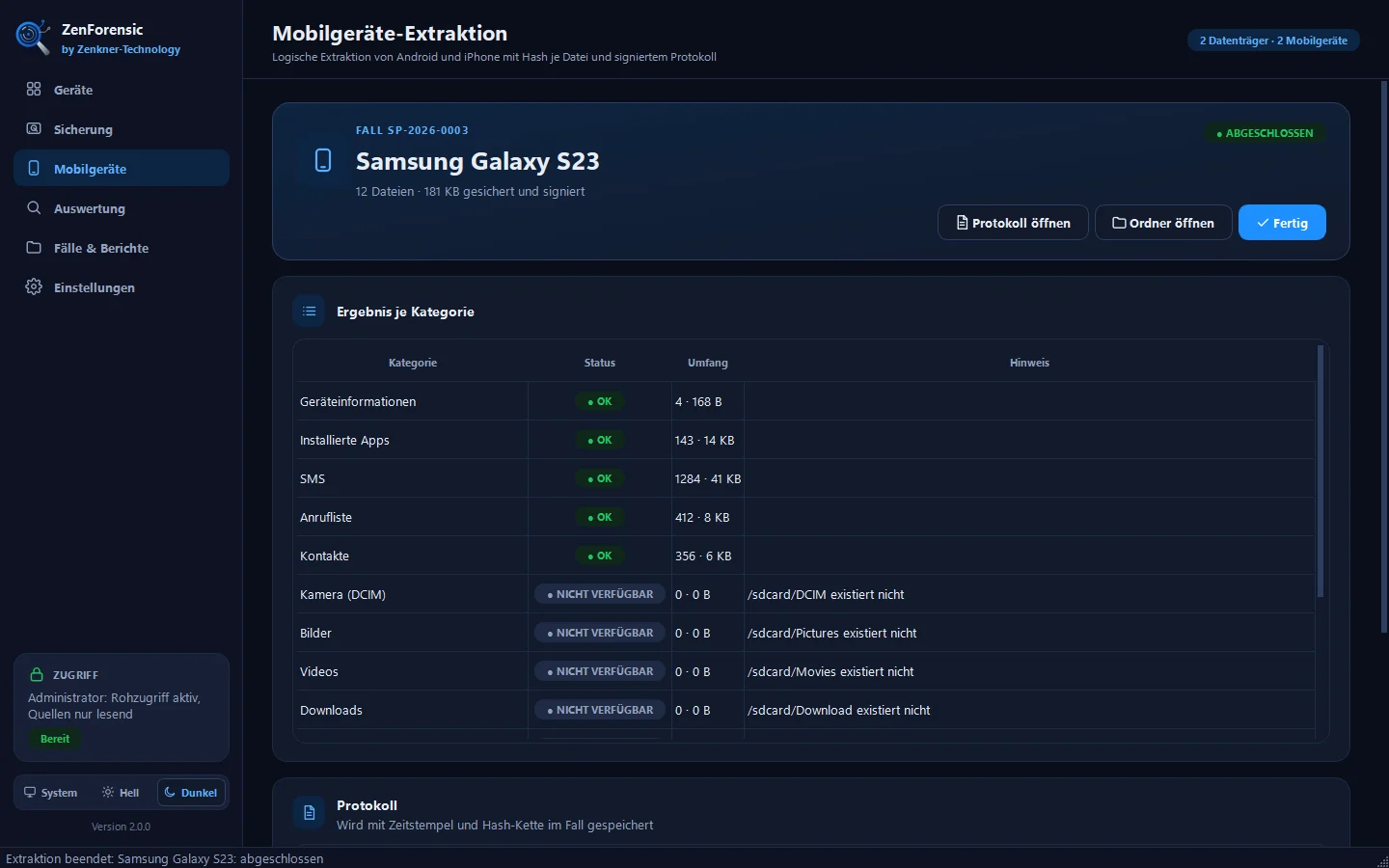Viewport: 1389px width, 868px height.
Task: Click the ZenForensic magnifier logo icon
Action: click(32, 38)
